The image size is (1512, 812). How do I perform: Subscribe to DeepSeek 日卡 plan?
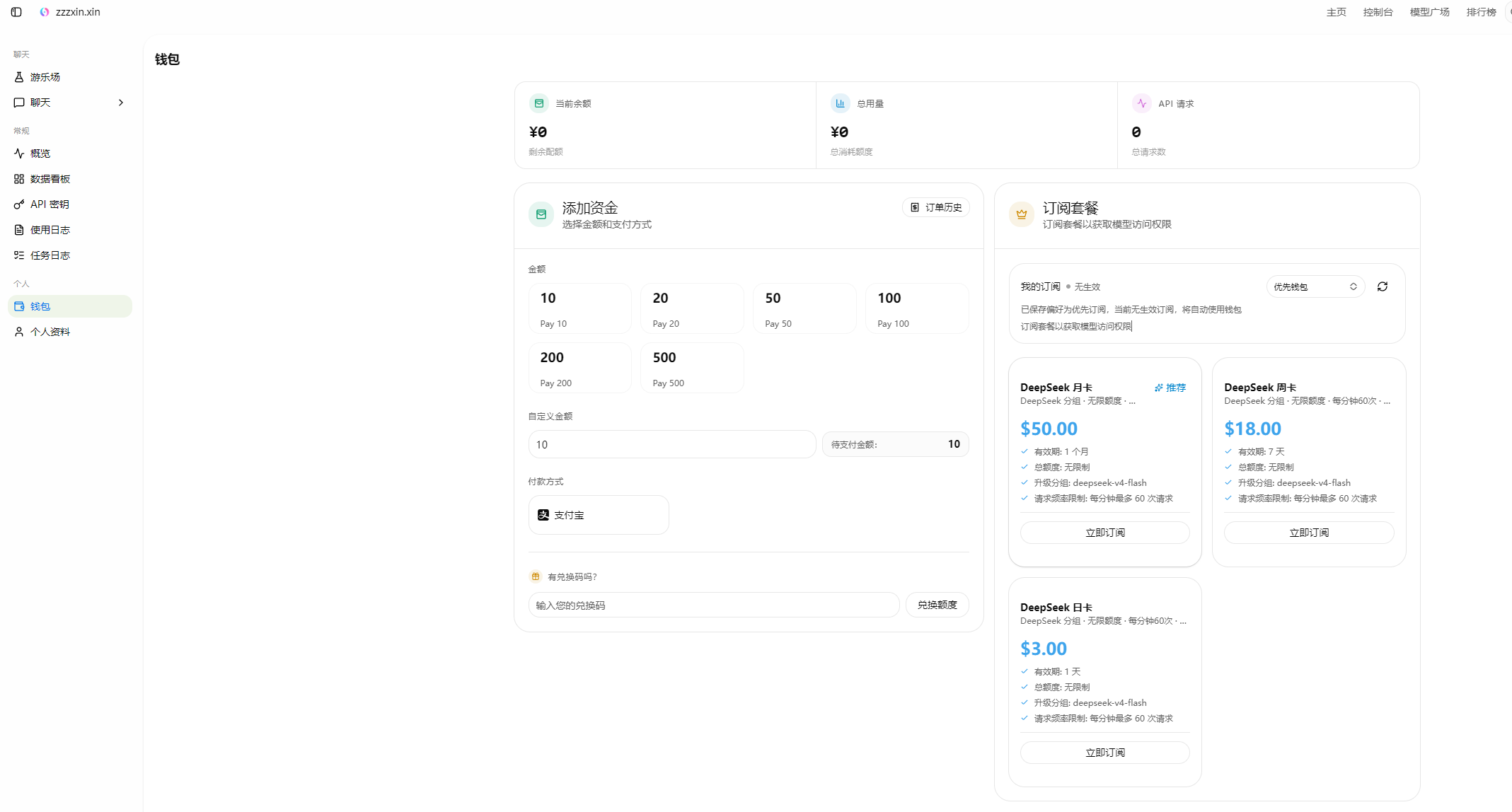(1105, 753)
